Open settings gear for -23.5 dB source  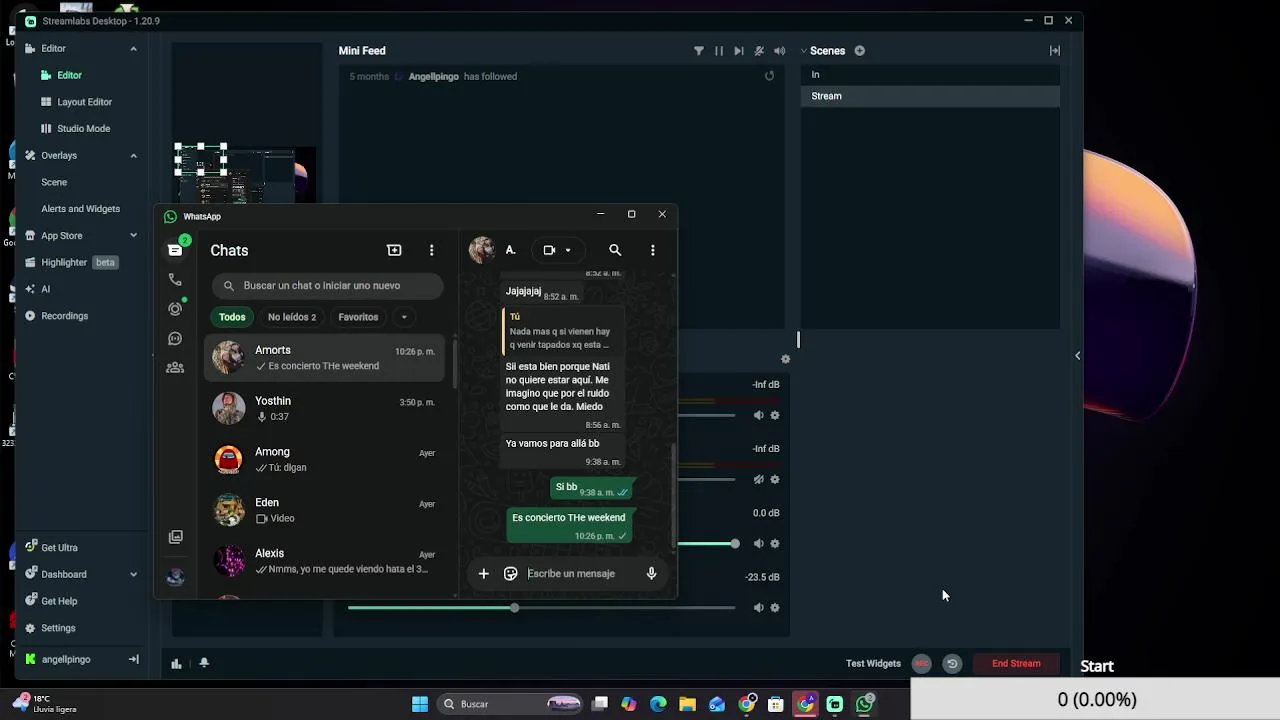tap(774, 608)
